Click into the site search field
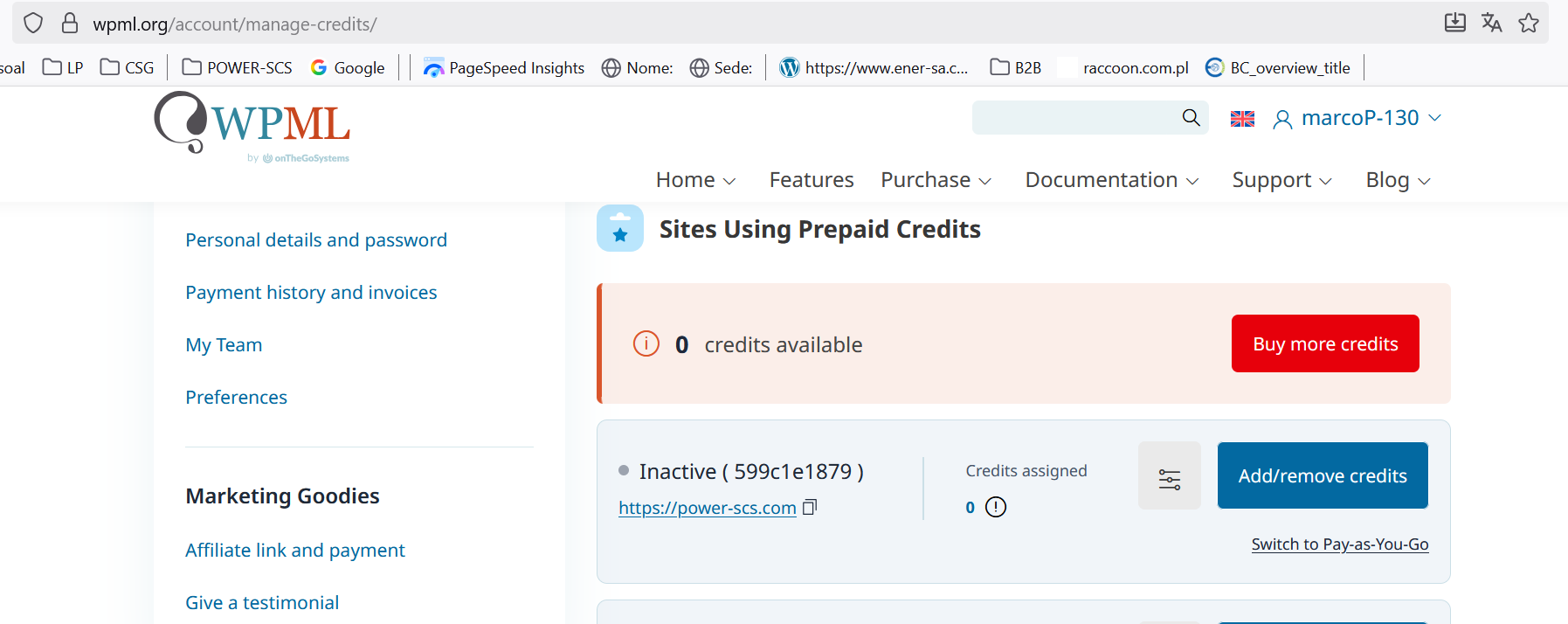The height and width of the screenshot is (624, 1568). point(1076,118)
